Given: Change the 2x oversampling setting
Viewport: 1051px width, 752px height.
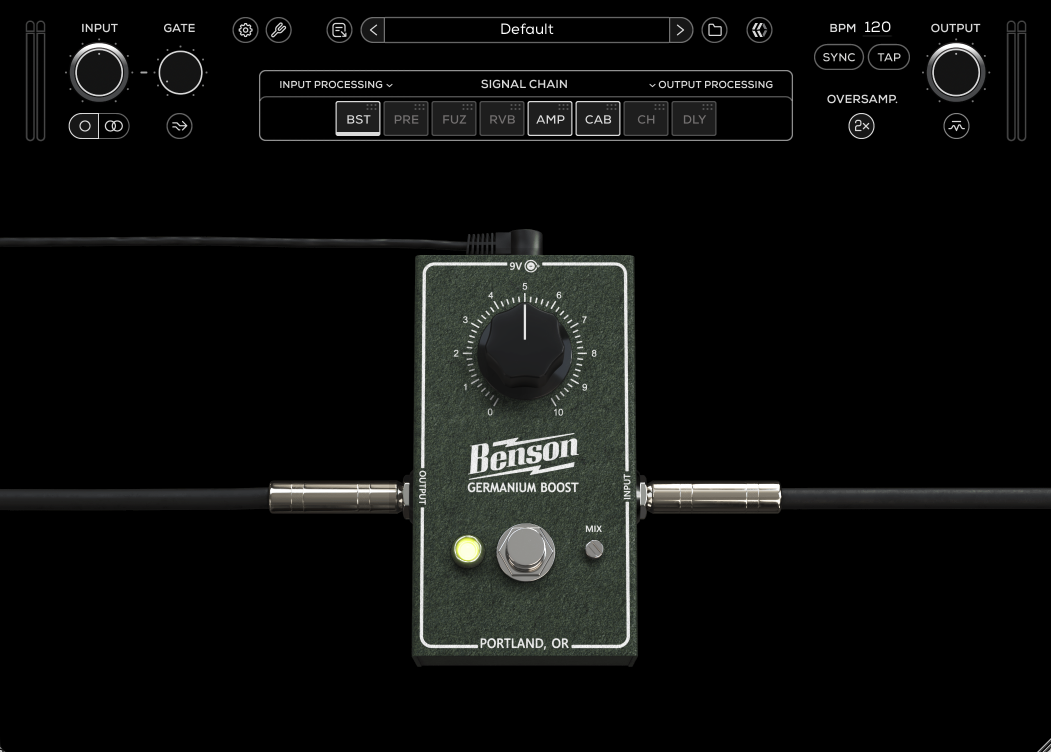Looking at the screenshot, I should tap(861, 126).
